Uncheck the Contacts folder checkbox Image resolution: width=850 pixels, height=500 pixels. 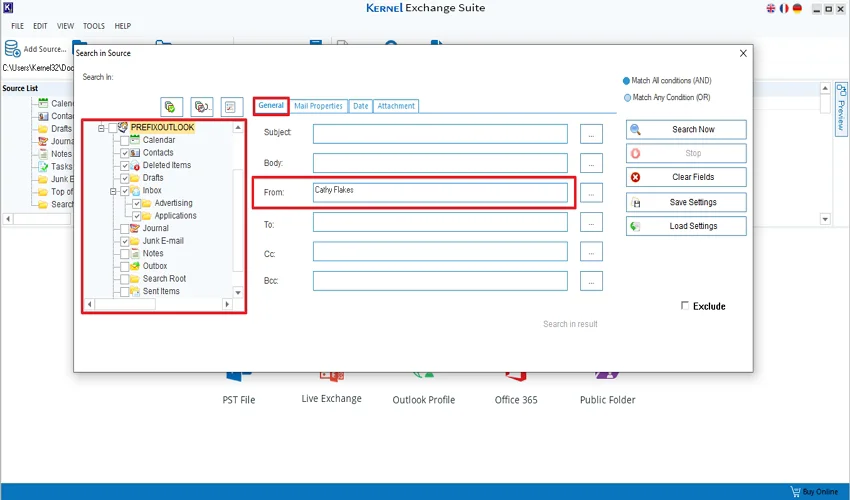[x=125, y=153]
